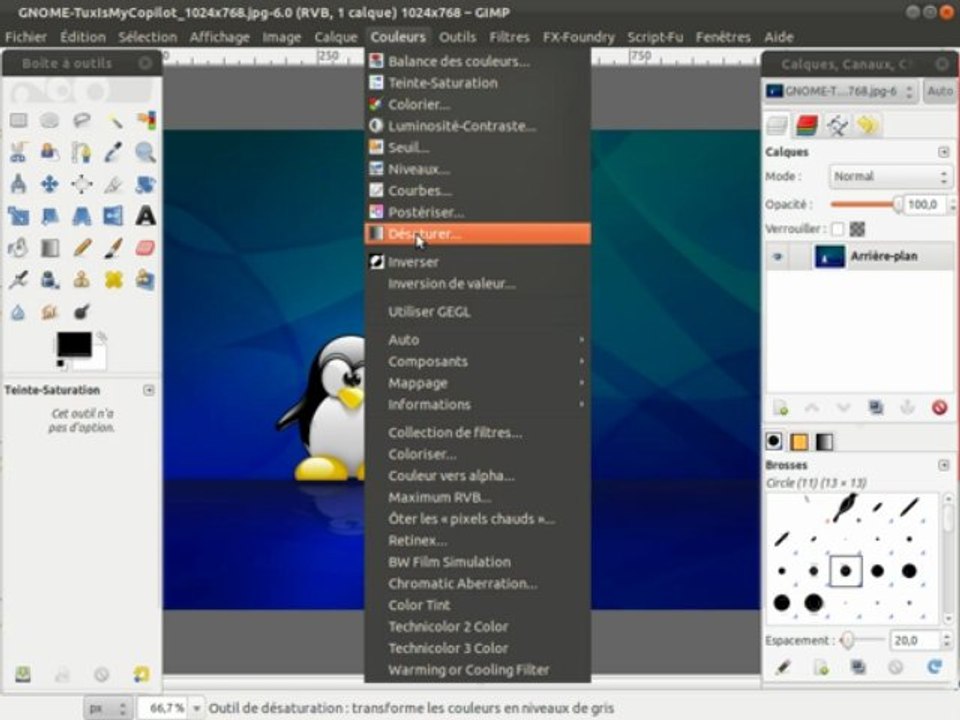Viewport: 960px width, 720px height.
Task: Select the Blend gradient tool
Action: point(50,247)
